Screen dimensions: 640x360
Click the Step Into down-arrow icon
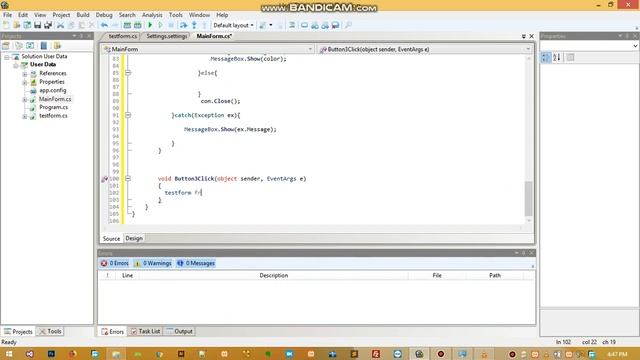[x=194, y=25]
